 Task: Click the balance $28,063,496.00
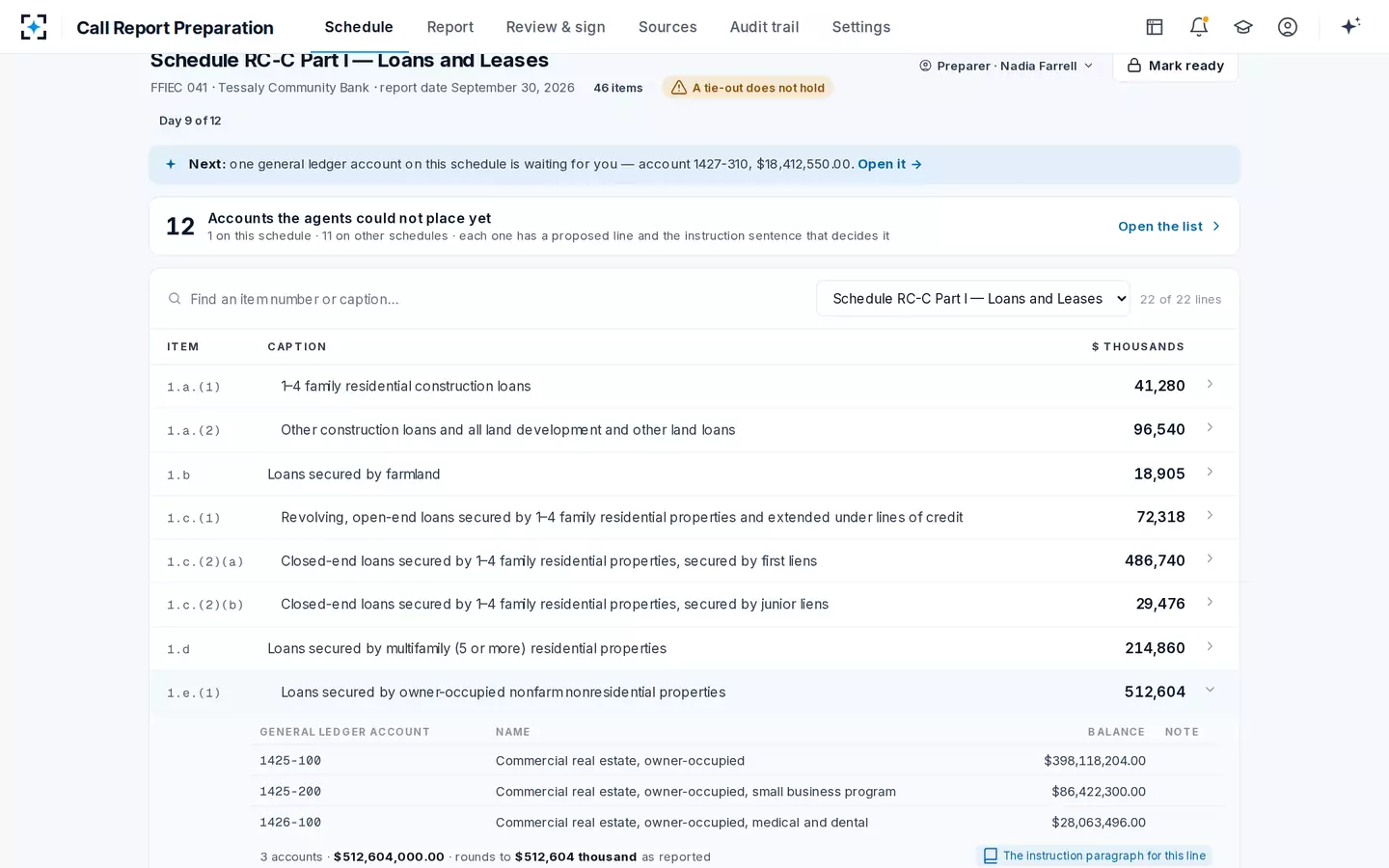(x=1099, y=823)
